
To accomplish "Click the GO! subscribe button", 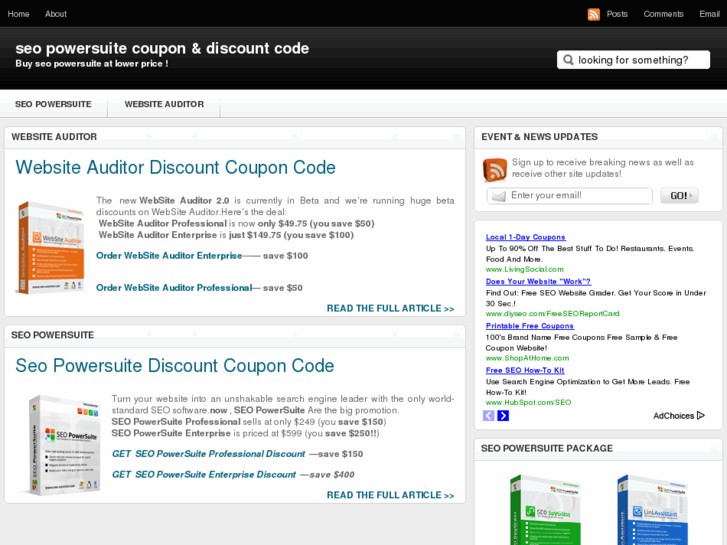I will (679, 196).
